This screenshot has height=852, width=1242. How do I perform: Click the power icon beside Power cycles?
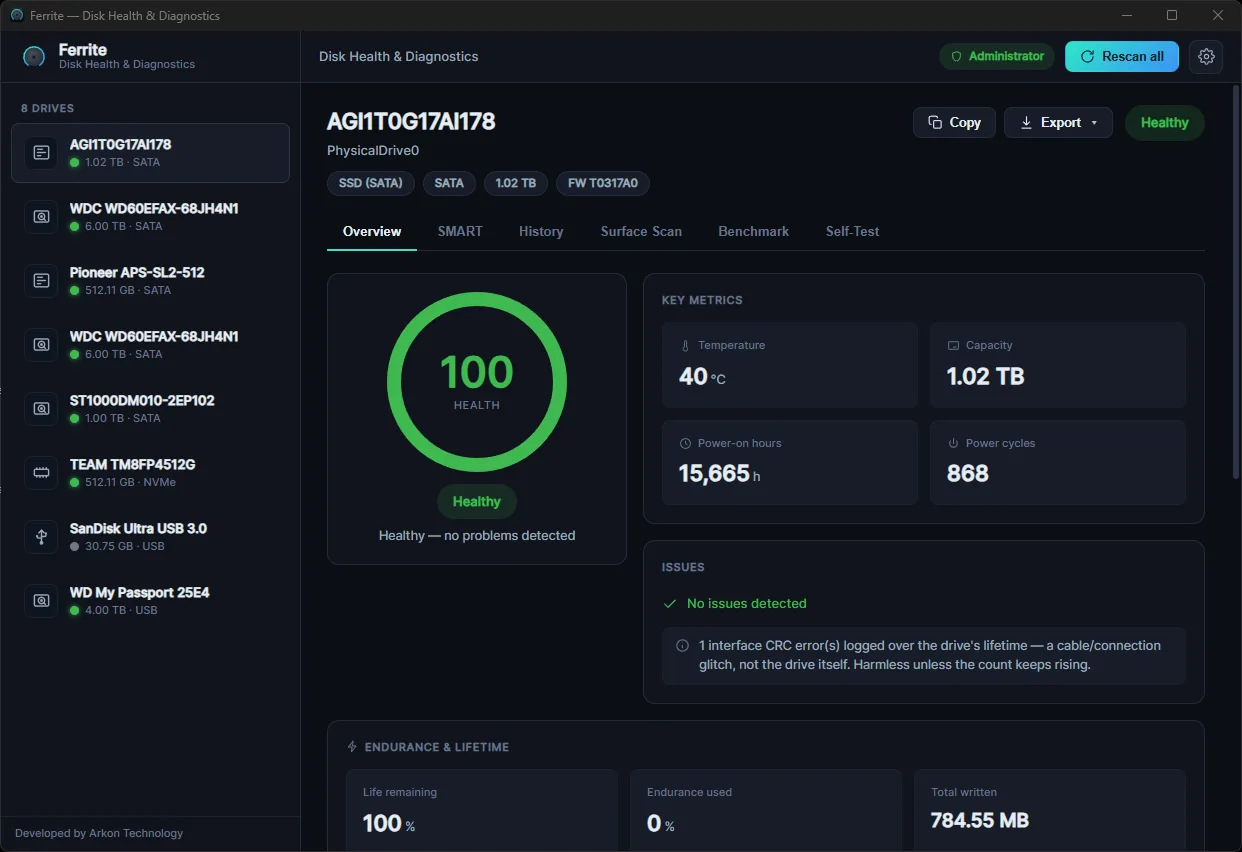(953, 443)
